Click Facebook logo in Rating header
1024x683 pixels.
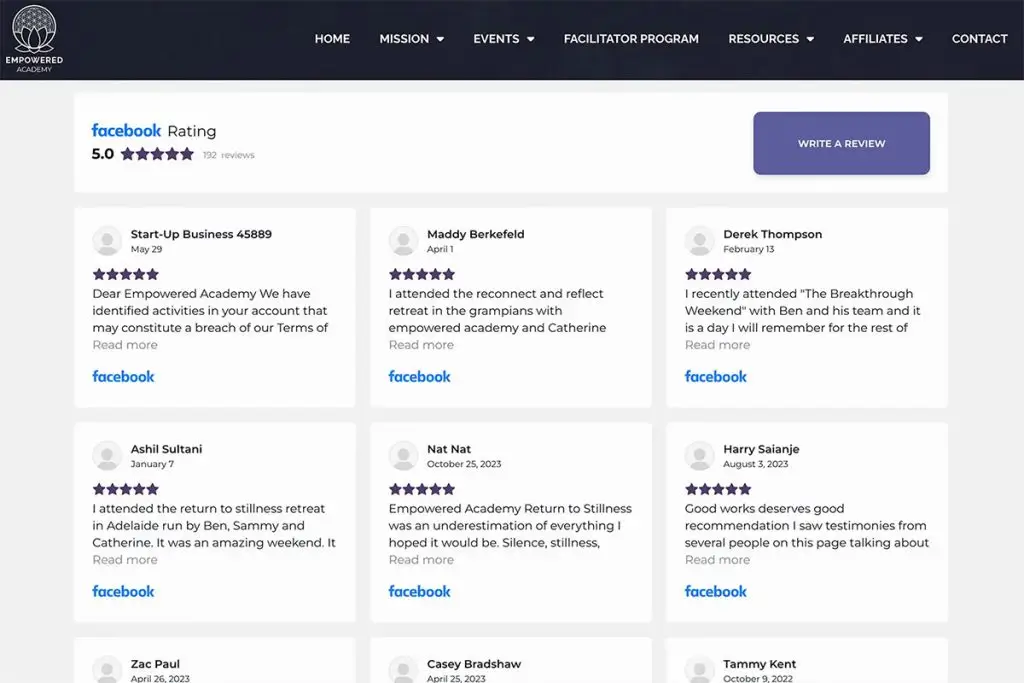[126, 131]
